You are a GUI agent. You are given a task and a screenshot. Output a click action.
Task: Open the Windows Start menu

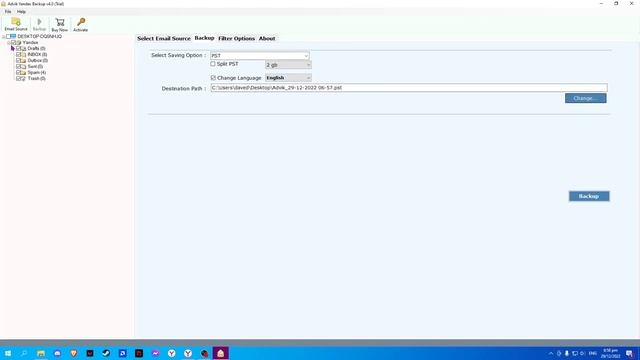coord(8,353)
